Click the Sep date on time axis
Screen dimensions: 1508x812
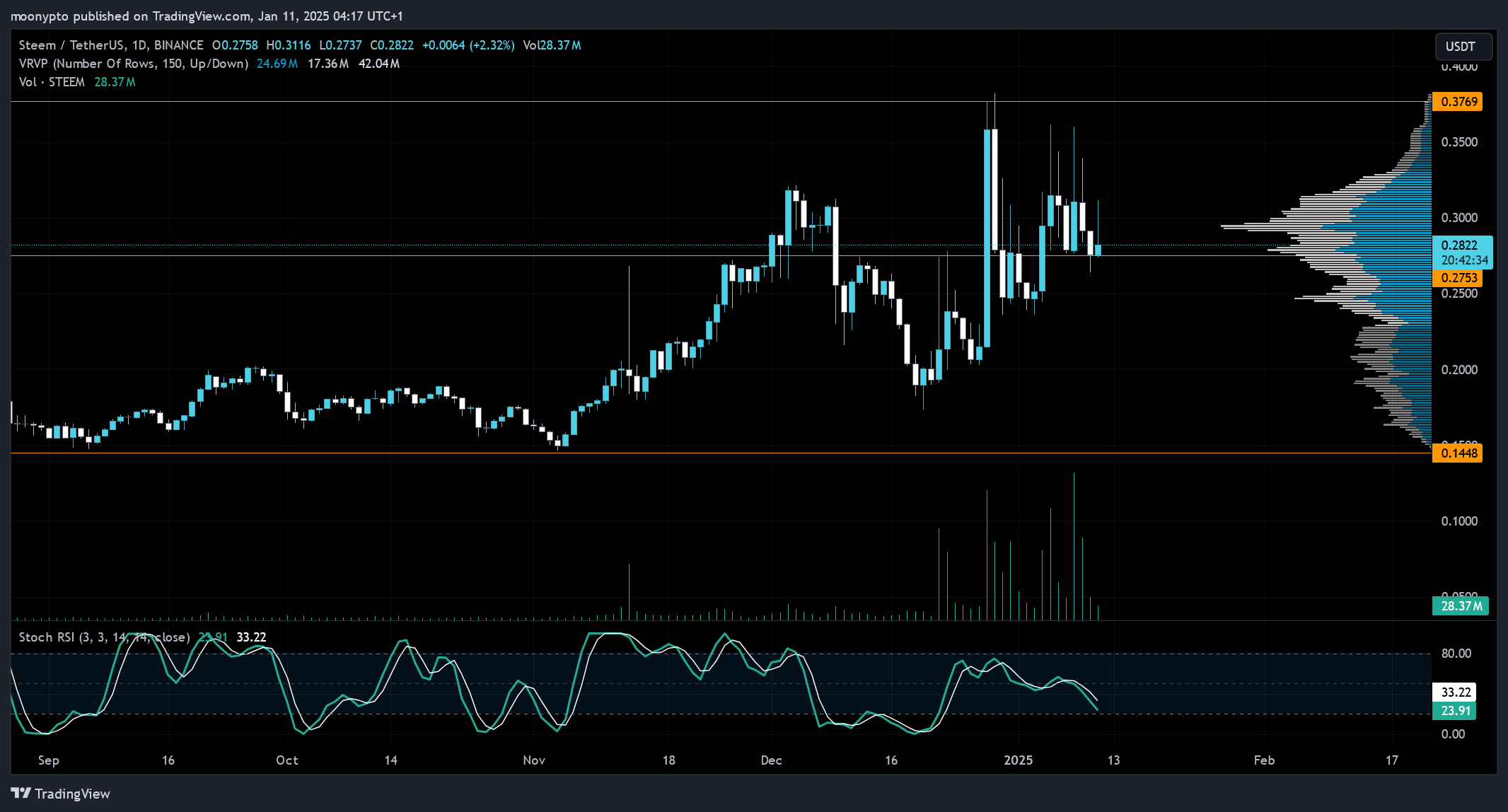coord(48,760)
